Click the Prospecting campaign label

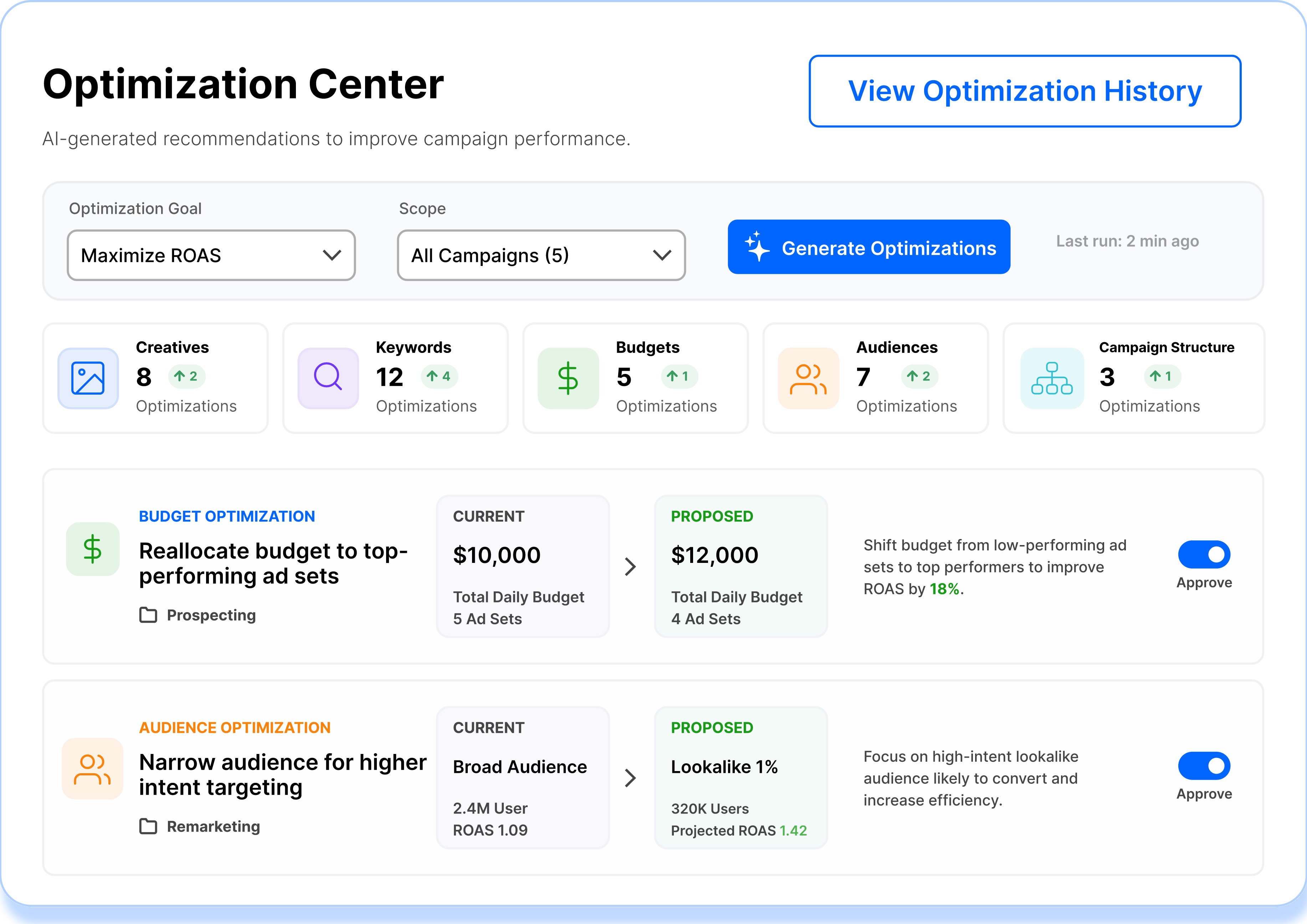(211, 615)
